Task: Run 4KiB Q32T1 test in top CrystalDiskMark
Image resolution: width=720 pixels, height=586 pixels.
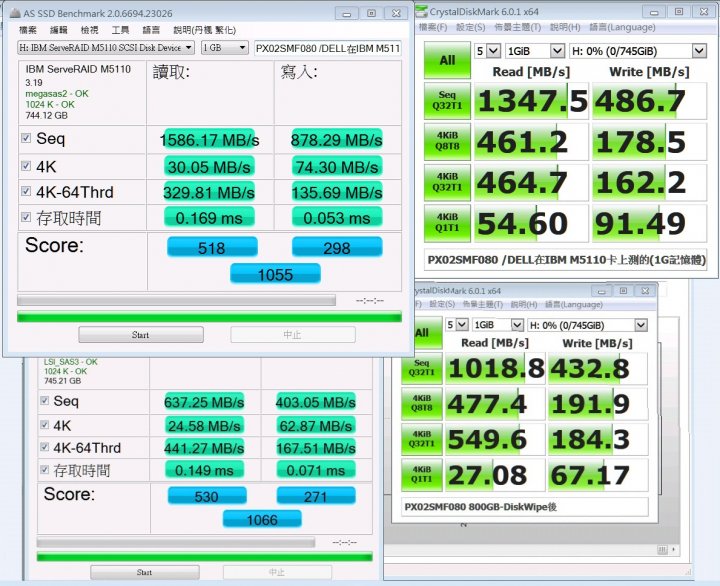Action: tap(447, 182)
